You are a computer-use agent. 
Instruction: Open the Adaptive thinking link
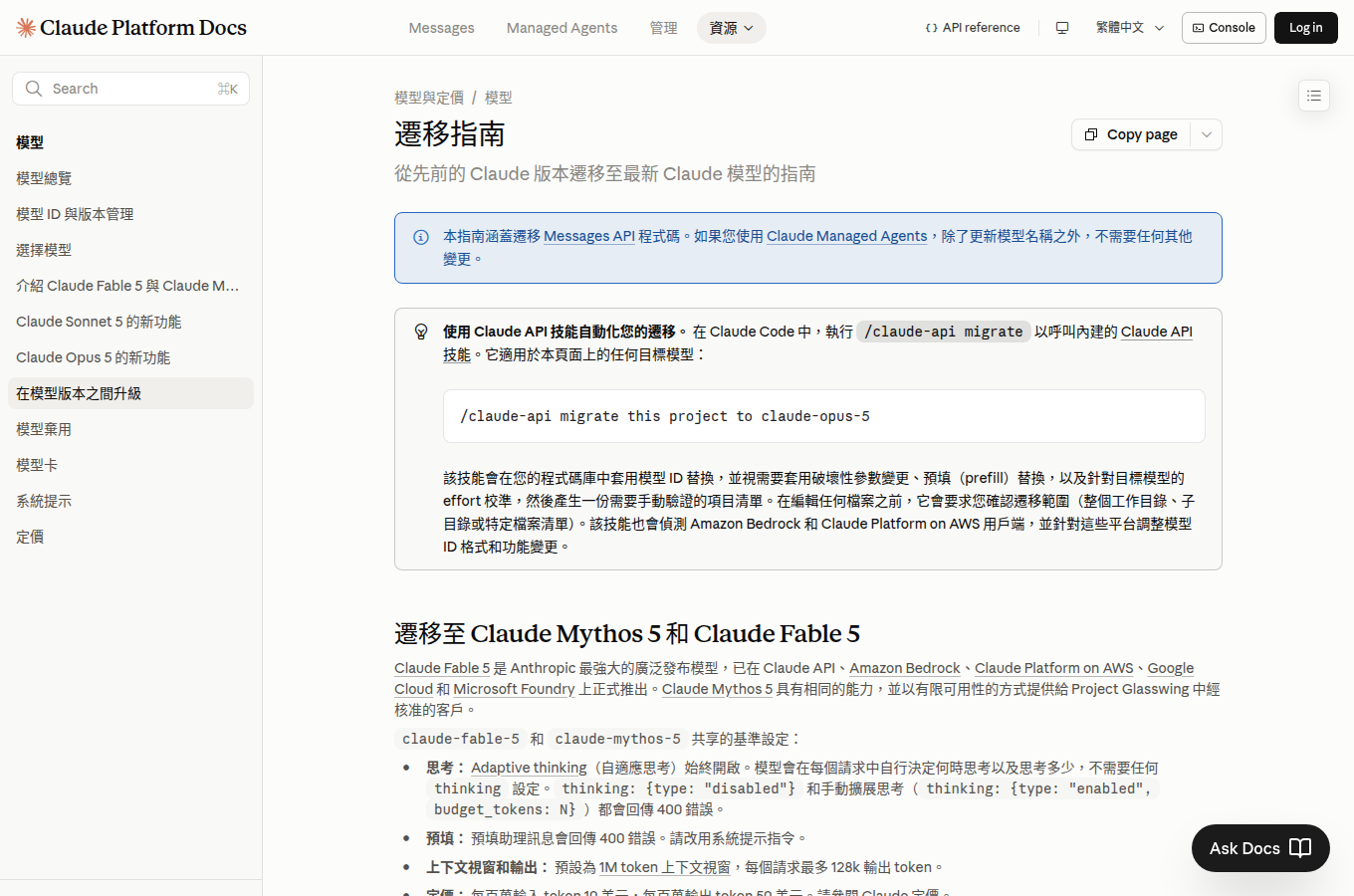tap(529, 768)
